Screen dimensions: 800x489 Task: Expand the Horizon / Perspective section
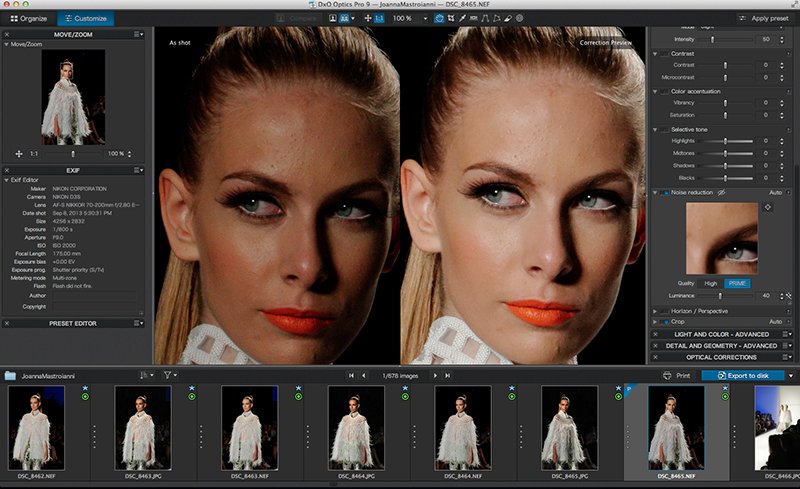[x=655, y=311]
